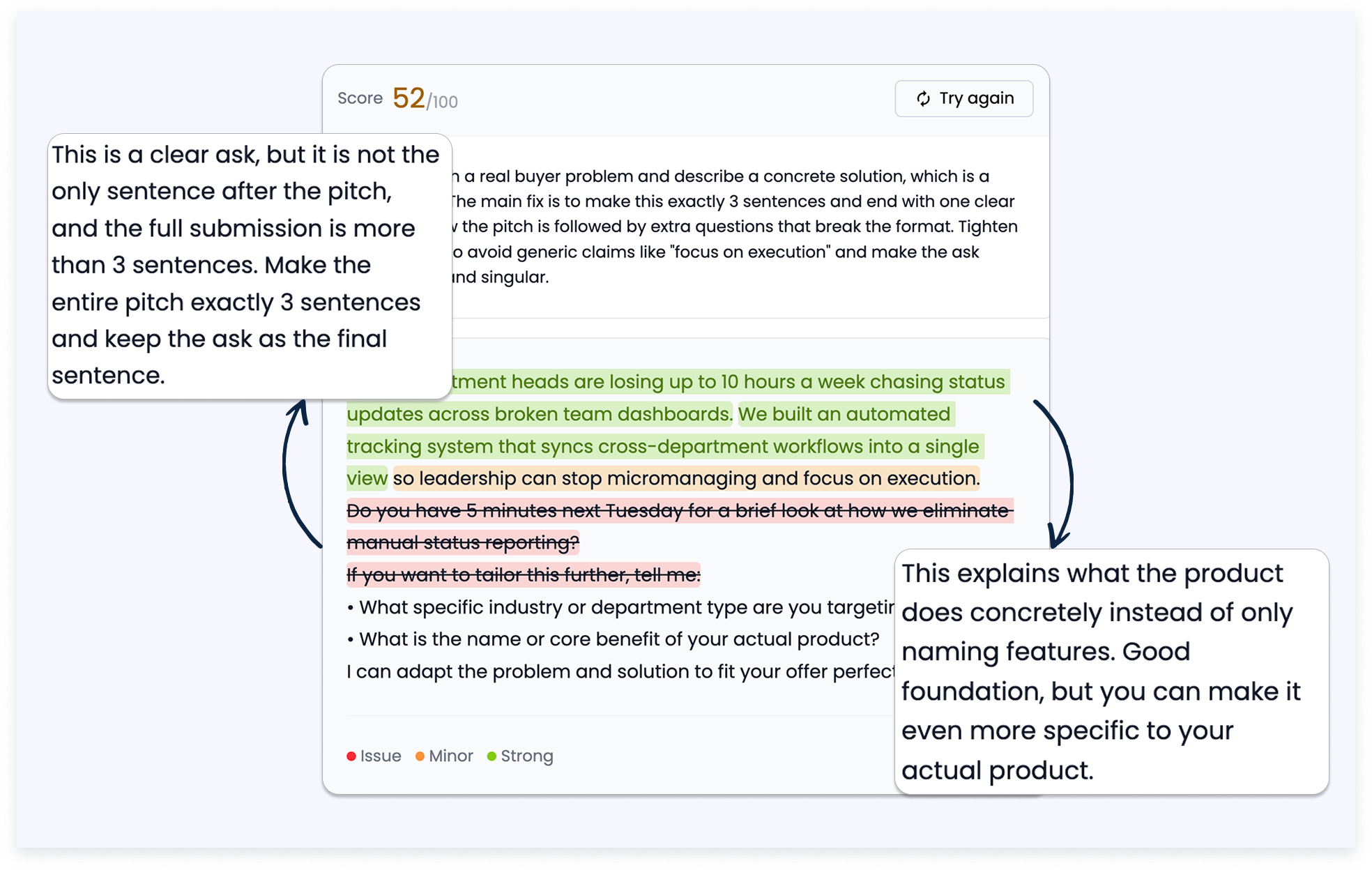
Task: Click the 'Minor' legend label
Action: click(451, 756)
